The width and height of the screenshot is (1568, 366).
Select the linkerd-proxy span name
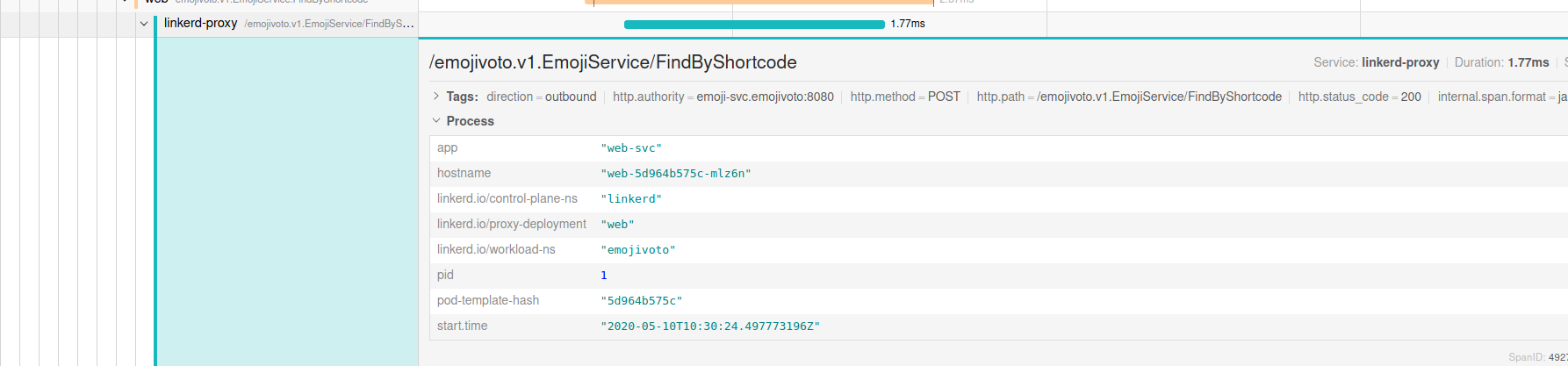(200, 24)
